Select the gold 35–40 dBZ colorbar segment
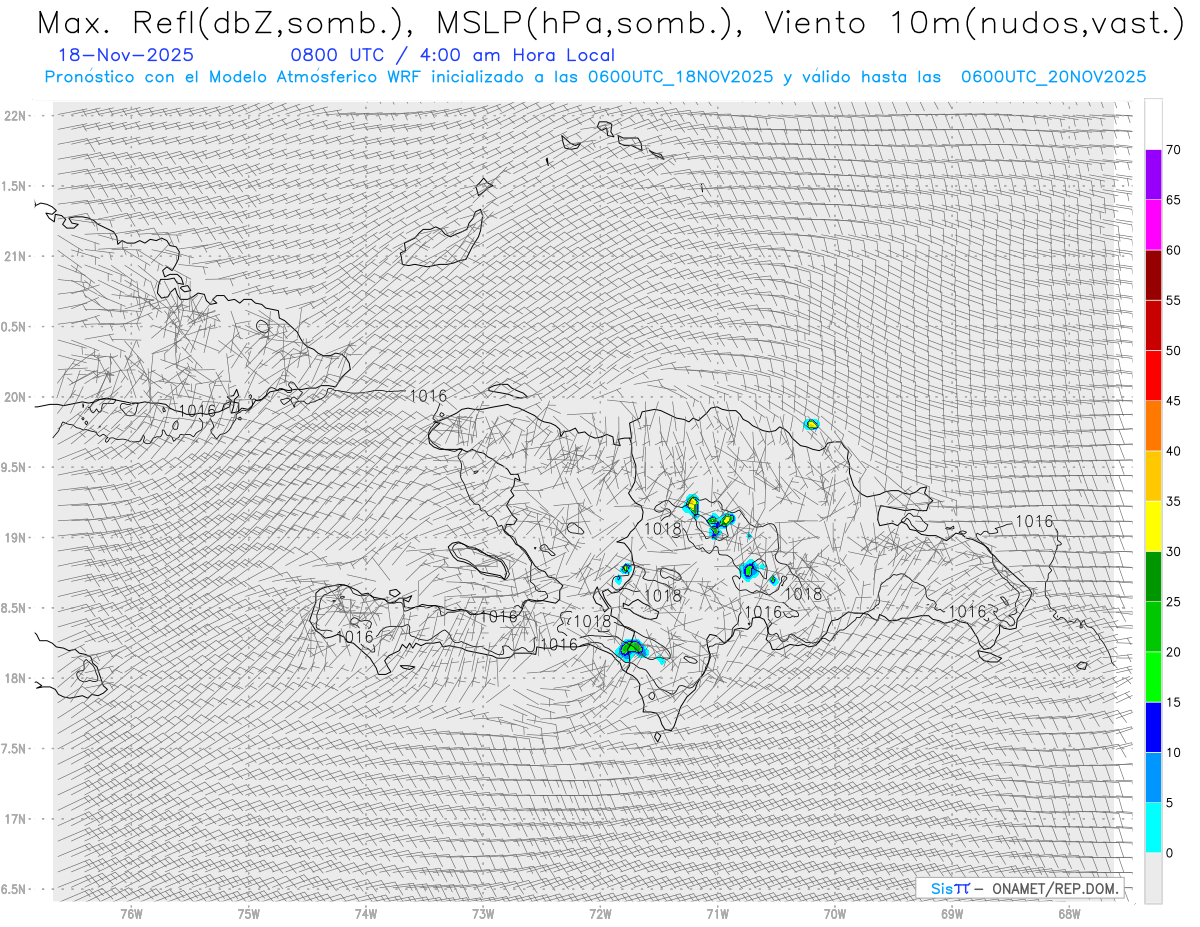Viewport: 1200px width, 927px height. pyautogui.click(x=1153, y=476)
